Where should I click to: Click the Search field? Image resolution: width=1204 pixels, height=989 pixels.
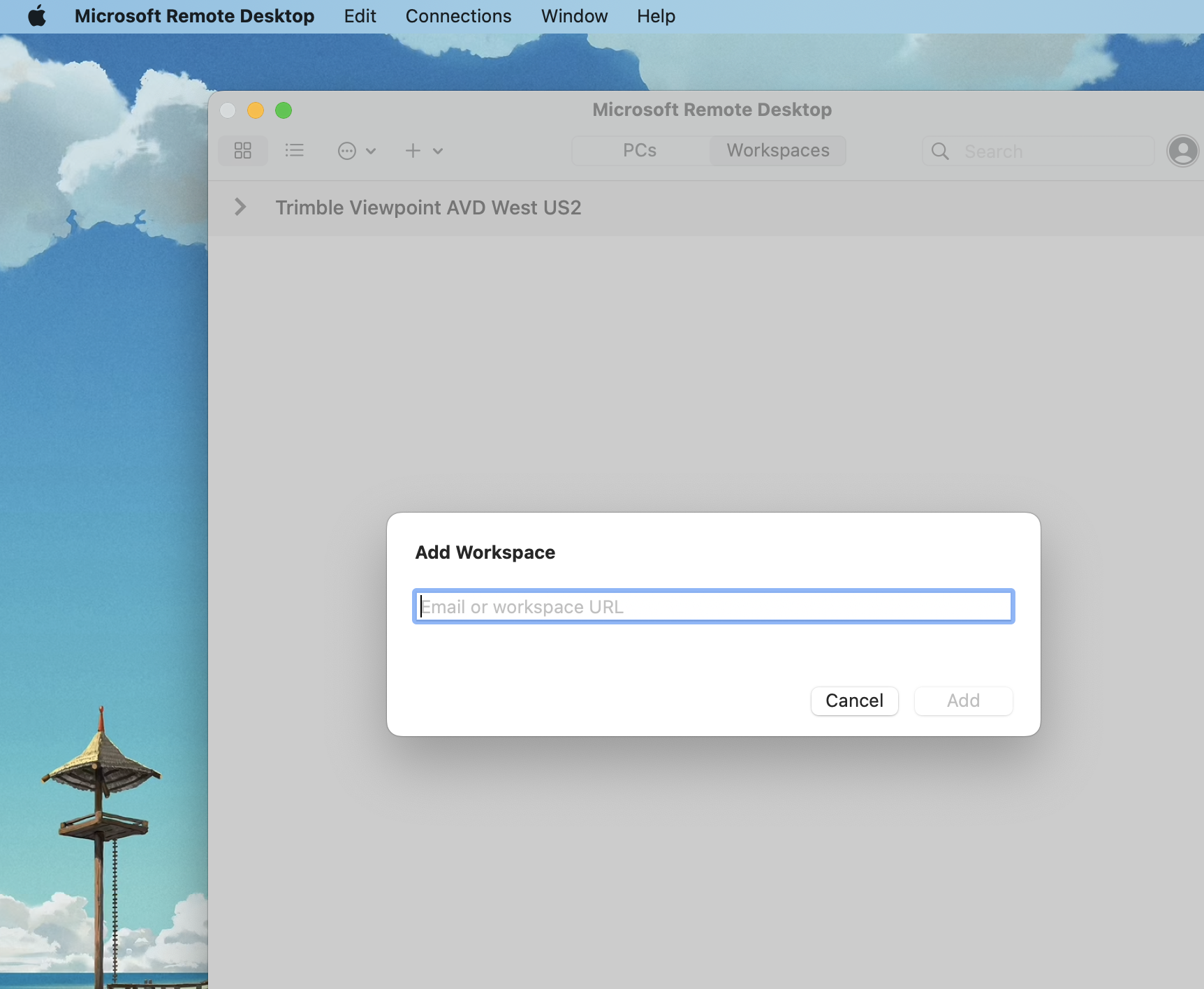(1038, 151)
